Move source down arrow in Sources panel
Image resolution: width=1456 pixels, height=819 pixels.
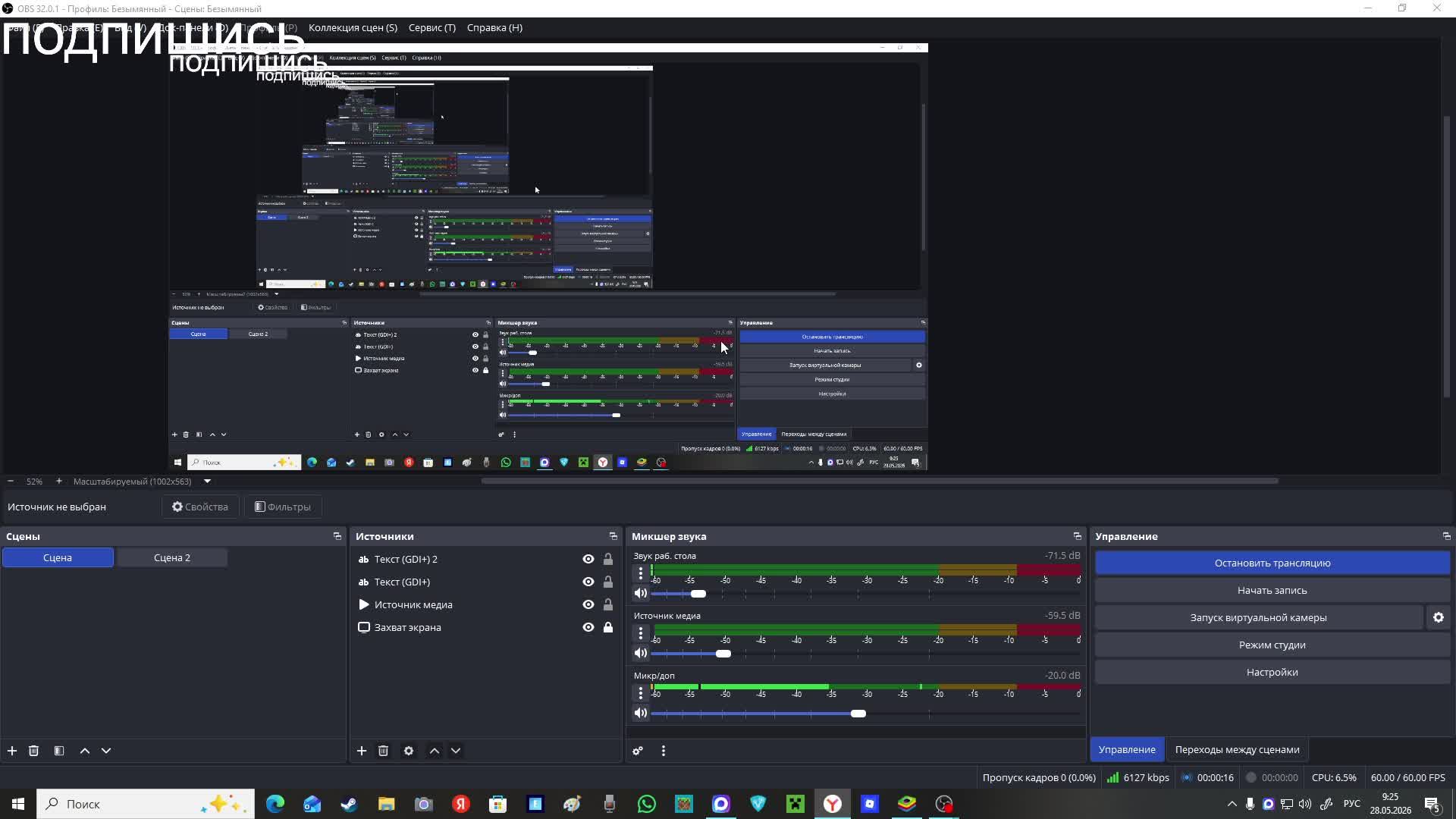456,751
